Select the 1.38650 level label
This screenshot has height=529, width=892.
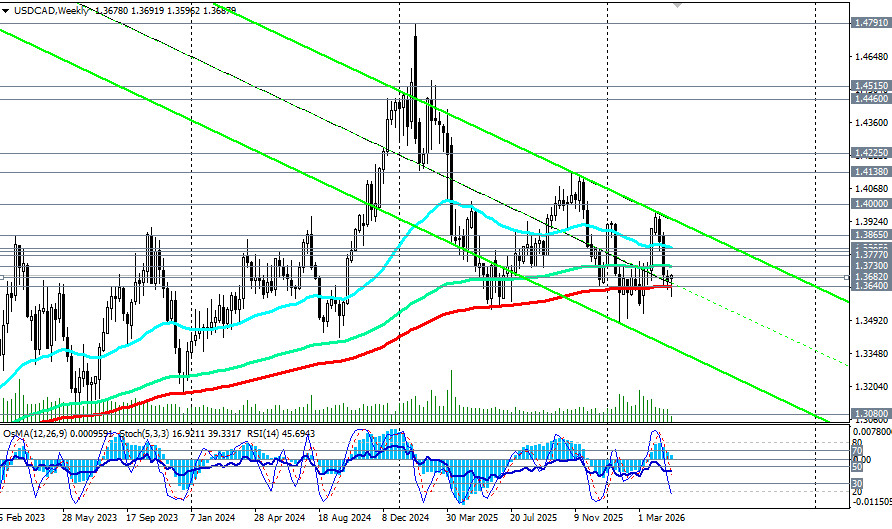pyautogui.click(x=870, y=234)
